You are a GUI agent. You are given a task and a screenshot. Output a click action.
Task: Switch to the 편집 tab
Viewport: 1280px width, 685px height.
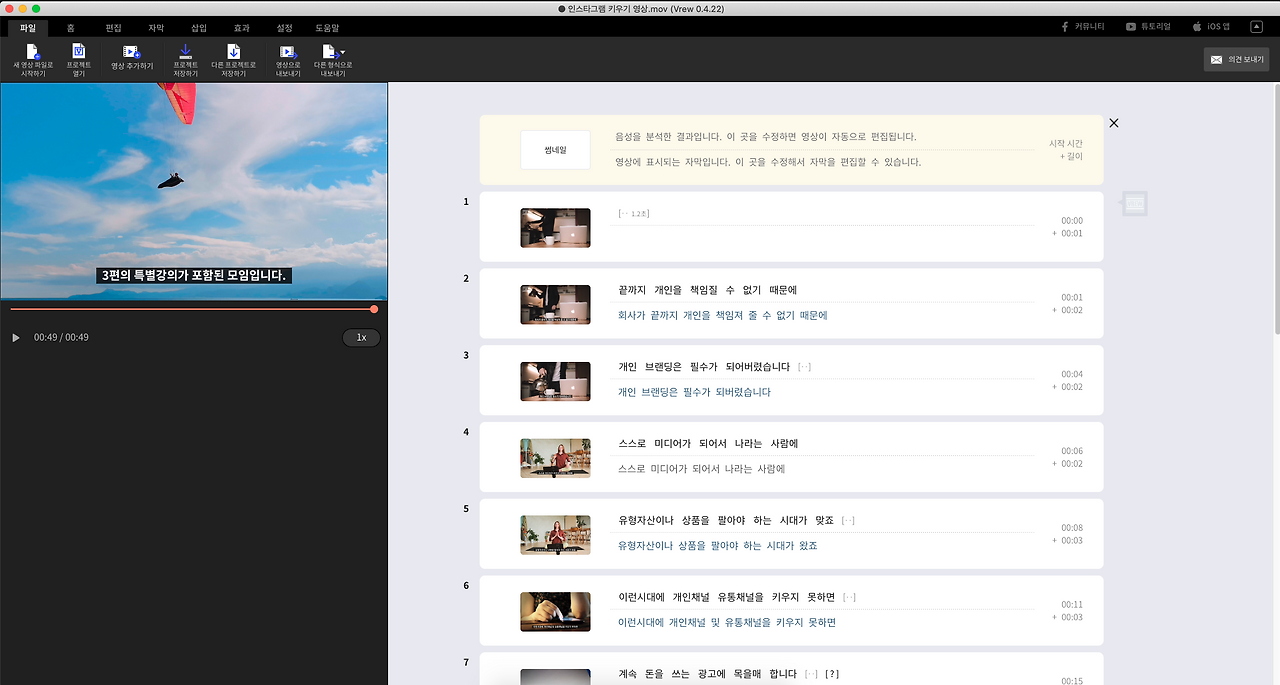pyautogui.click(x=113, y=28)
